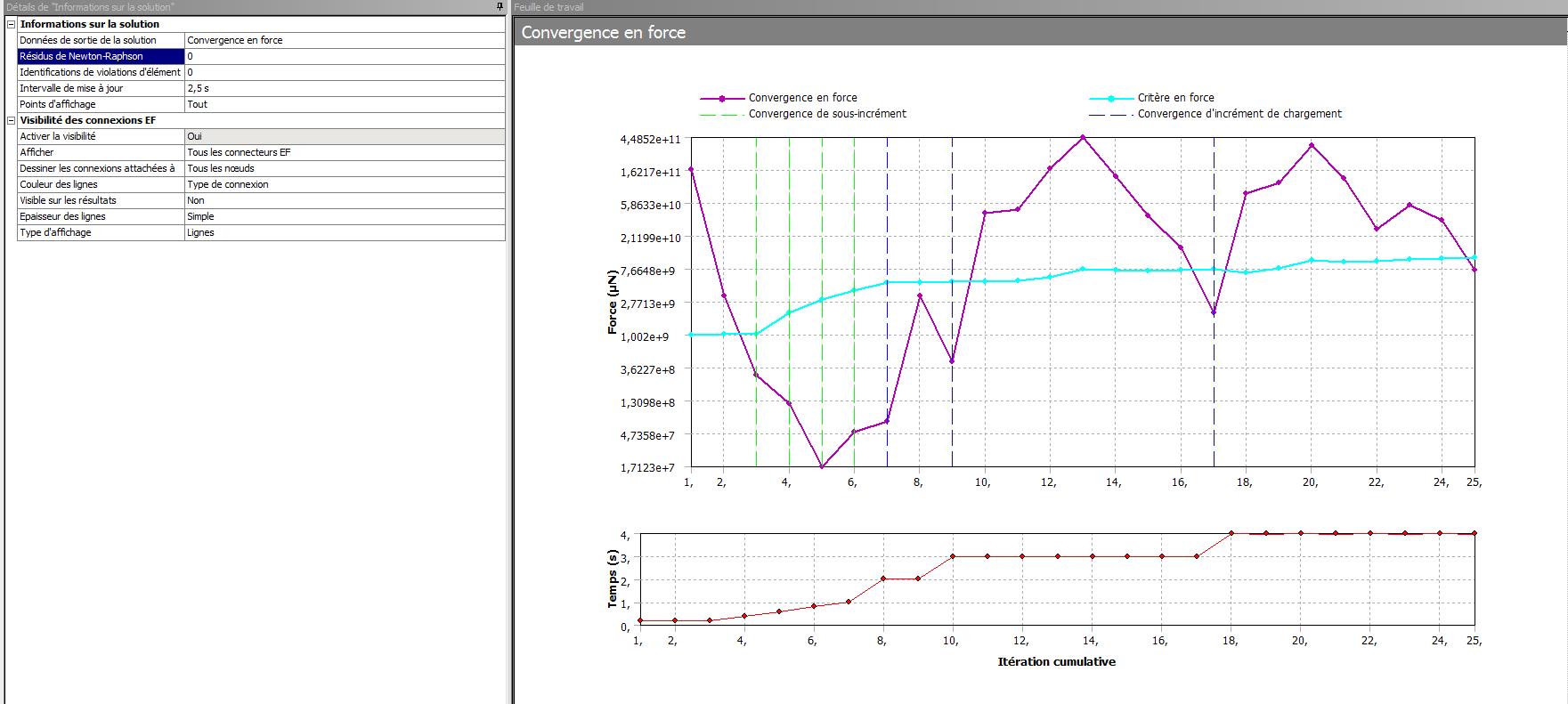1568x704 pixels.
Task: Open the "Non" value for visible results
Action: pyautogui.click(x=345, y=200)
